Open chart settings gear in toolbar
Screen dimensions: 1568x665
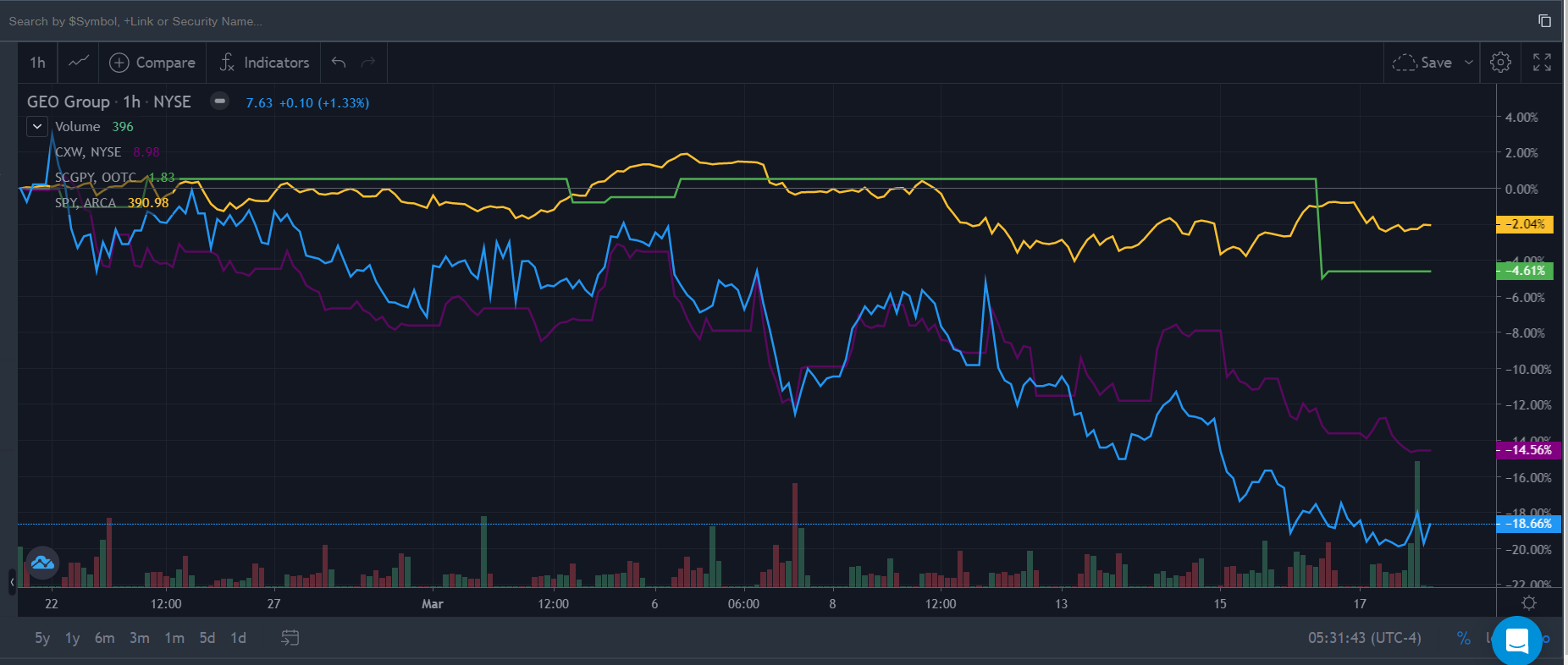tap(1500, 63)
